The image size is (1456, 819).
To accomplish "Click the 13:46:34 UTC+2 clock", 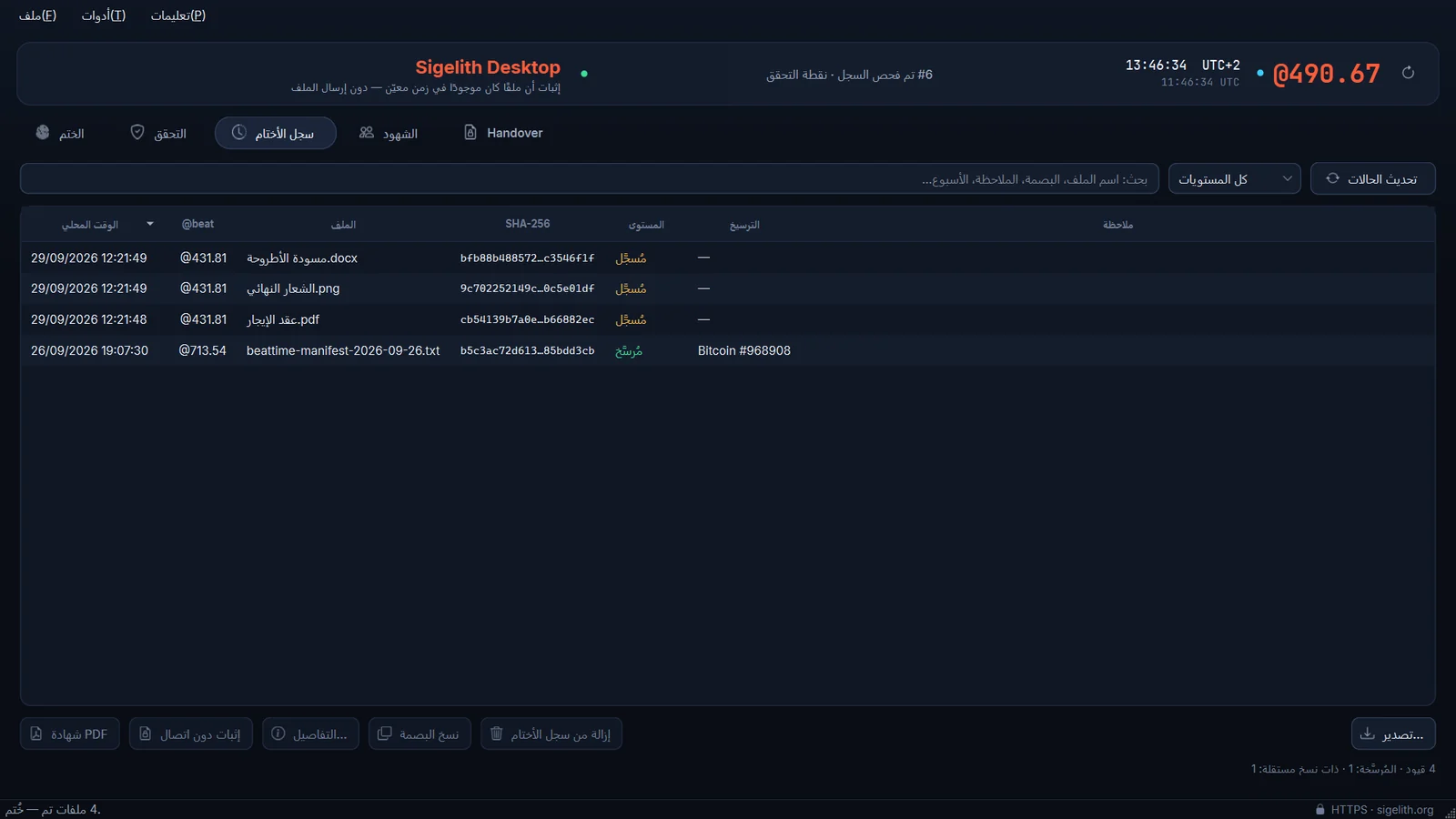I will tap(1182, 66).
